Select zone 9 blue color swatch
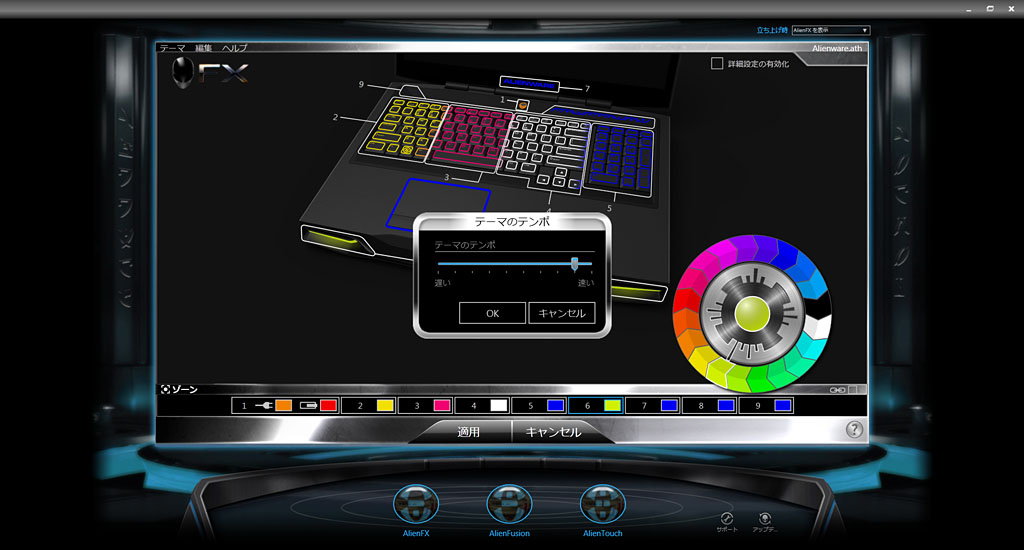Image resolution: width=1024 pixels, height=550 pixels. click(783, 406)
